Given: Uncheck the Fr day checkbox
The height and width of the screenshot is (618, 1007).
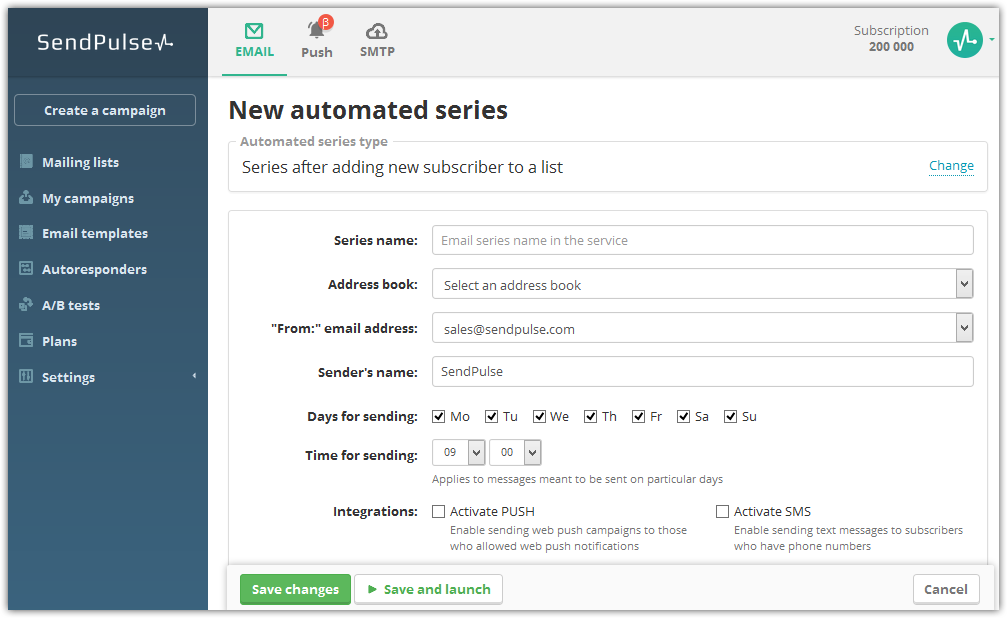Looking at the screenshot, I should pyautogui.click(x=639, y=417).
